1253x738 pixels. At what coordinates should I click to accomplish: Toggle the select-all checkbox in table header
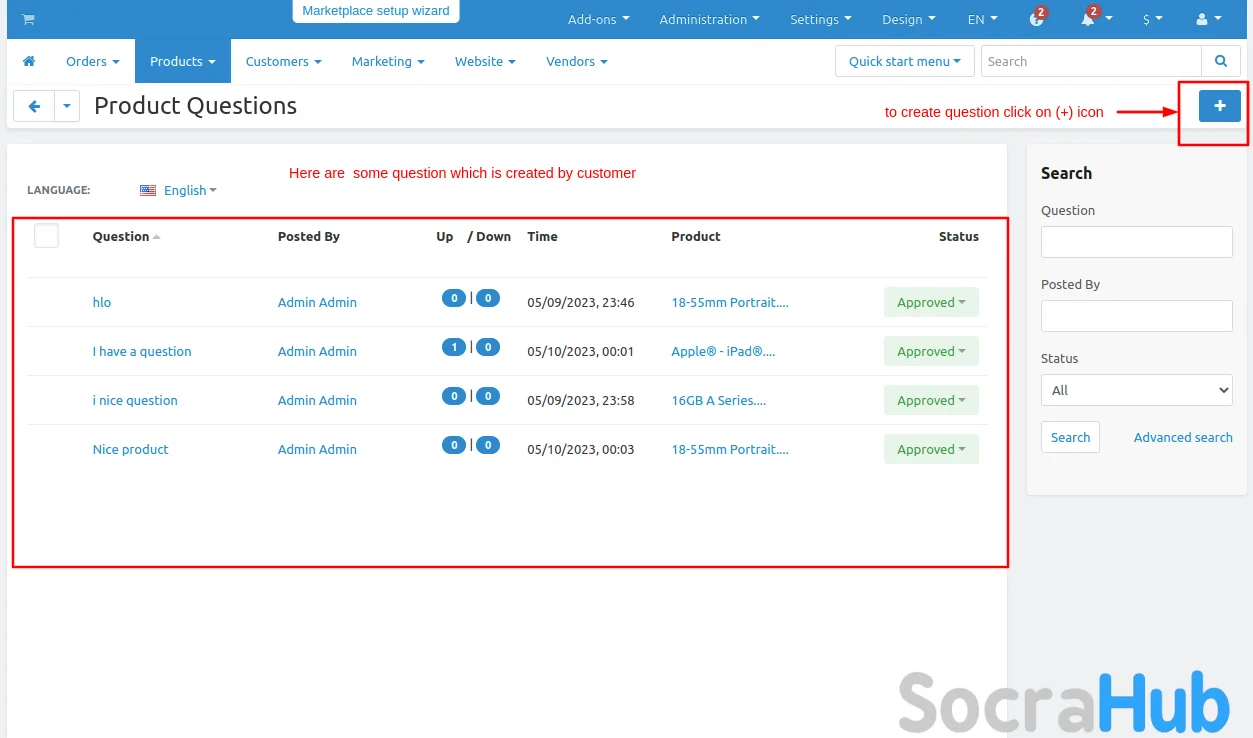point(46,236)
